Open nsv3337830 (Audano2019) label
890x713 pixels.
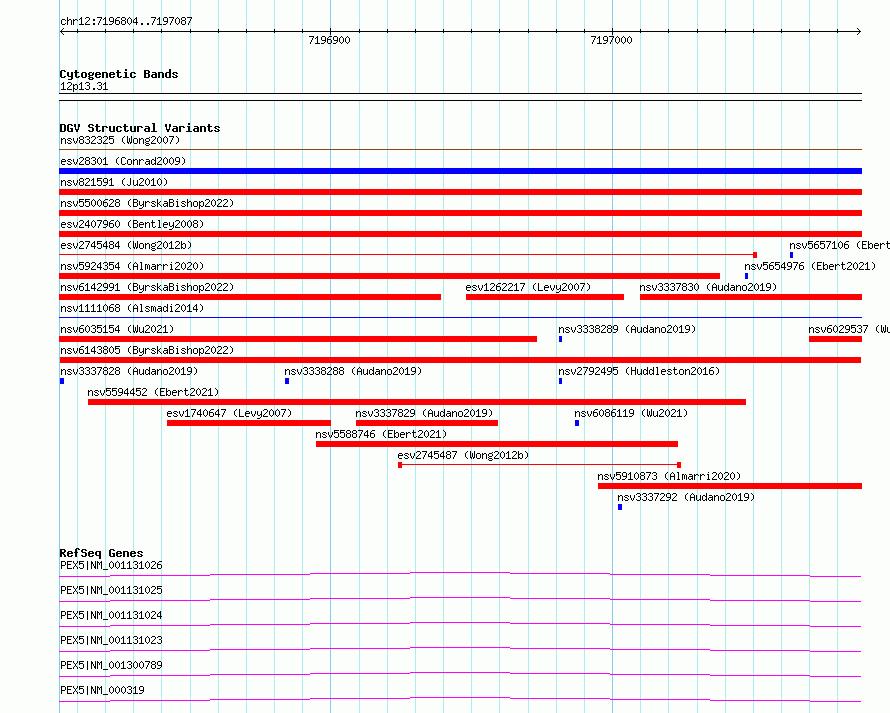(x=708, y=287)
